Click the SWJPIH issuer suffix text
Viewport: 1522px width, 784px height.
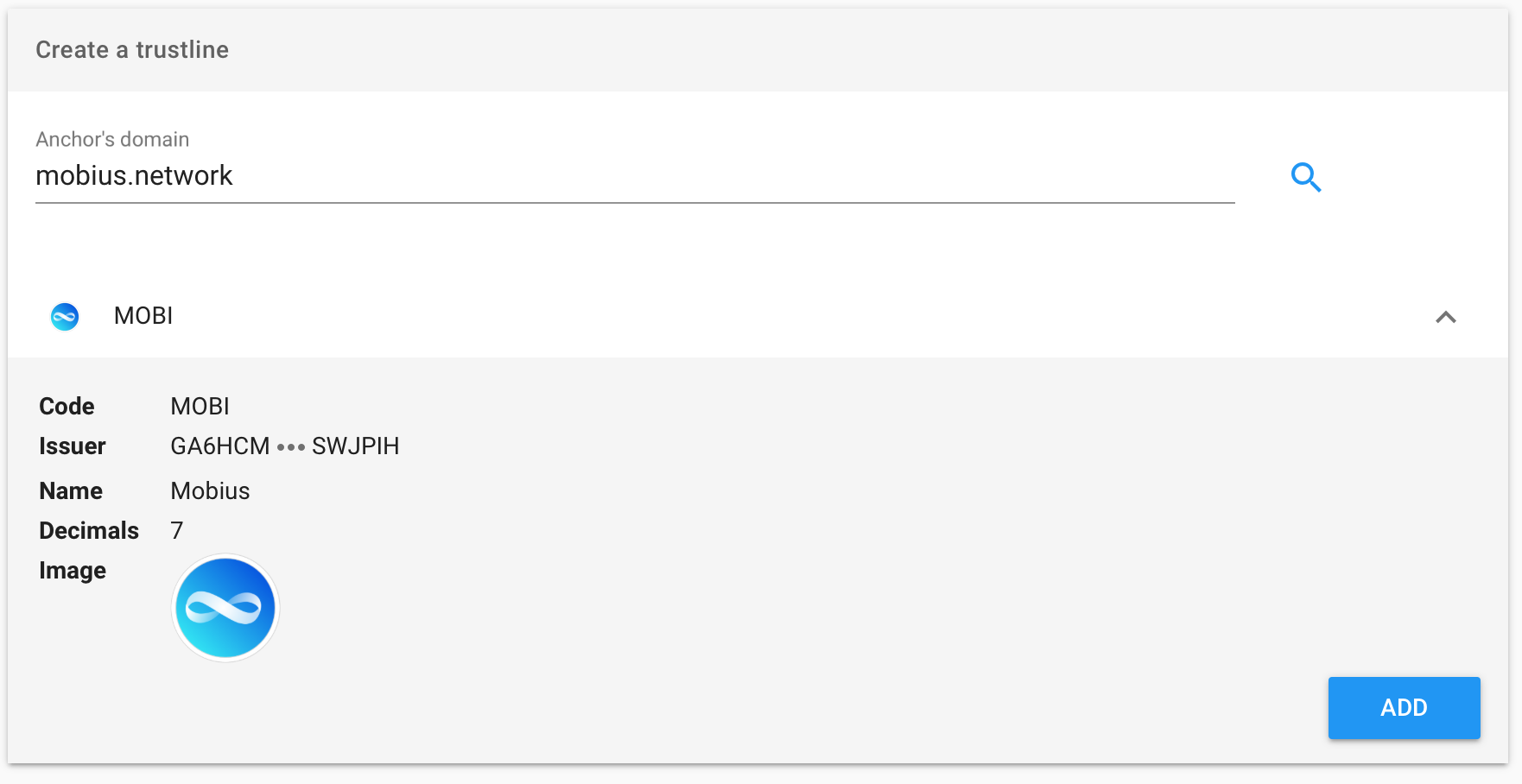tap(355, 446)
